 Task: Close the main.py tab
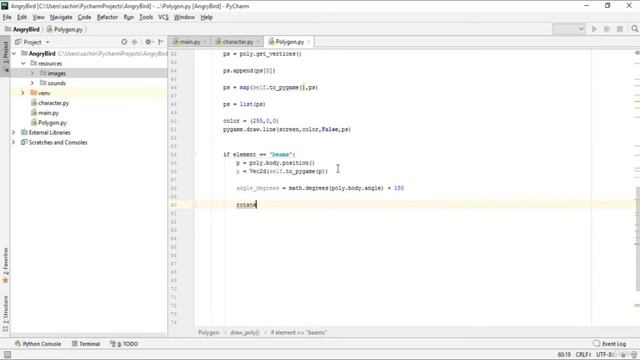[x=205, y=42]
